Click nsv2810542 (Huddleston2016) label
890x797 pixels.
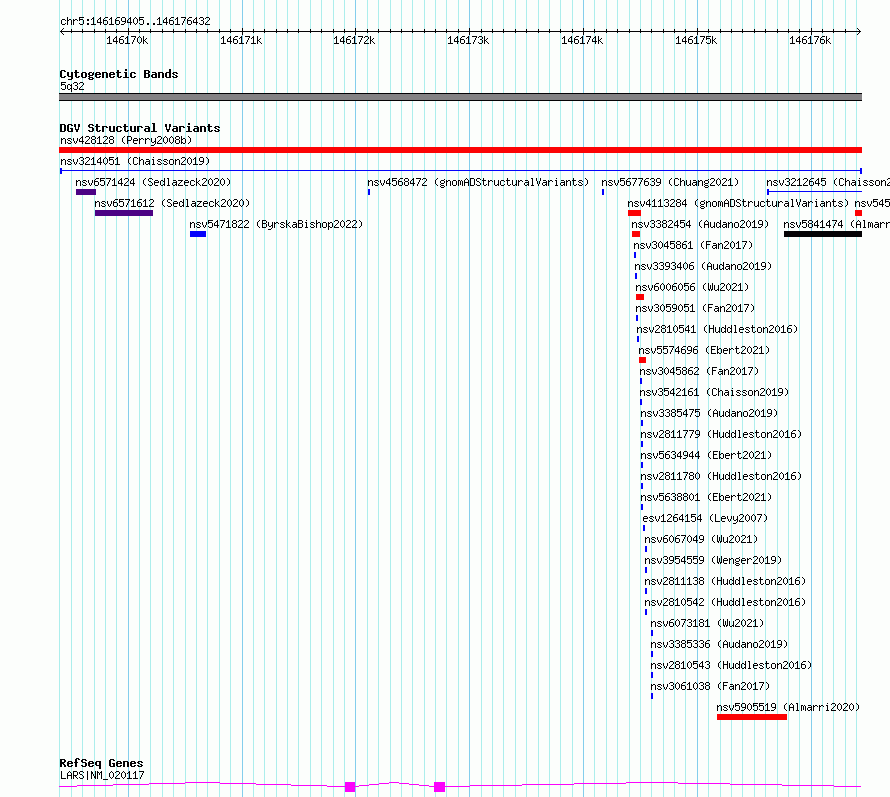pos(725,602)
